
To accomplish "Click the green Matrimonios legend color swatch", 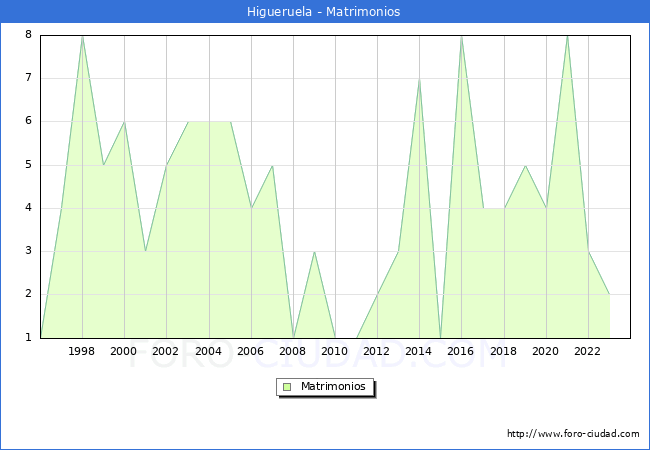I will pos(286,387).
